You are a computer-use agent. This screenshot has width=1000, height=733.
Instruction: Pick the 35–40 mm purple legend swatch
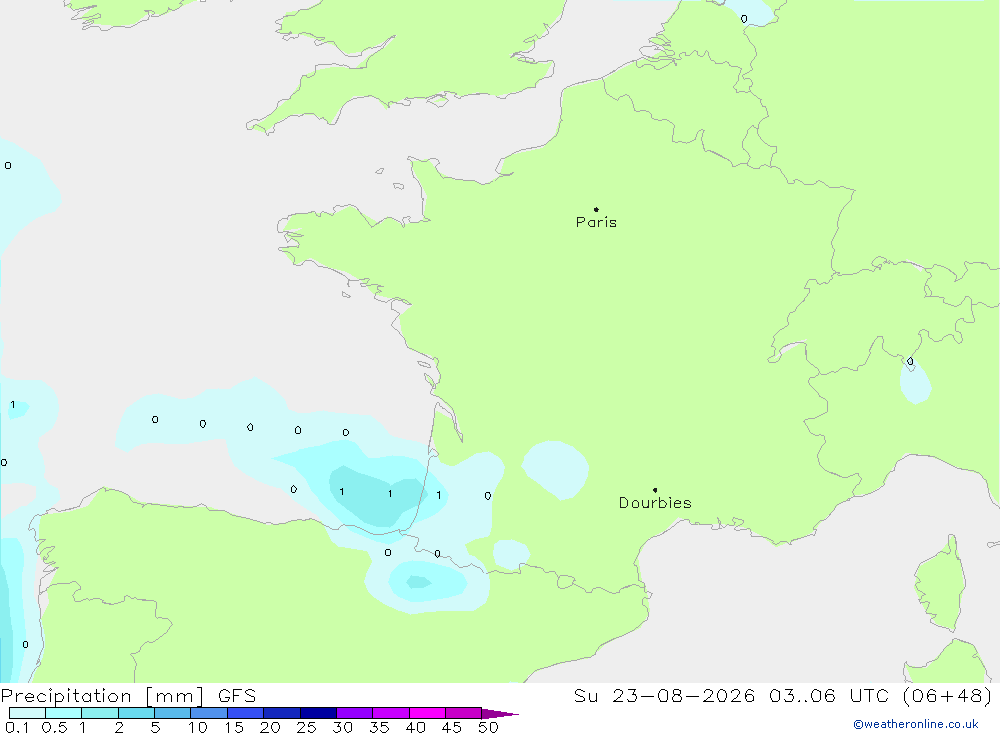(x=391, y=713)
